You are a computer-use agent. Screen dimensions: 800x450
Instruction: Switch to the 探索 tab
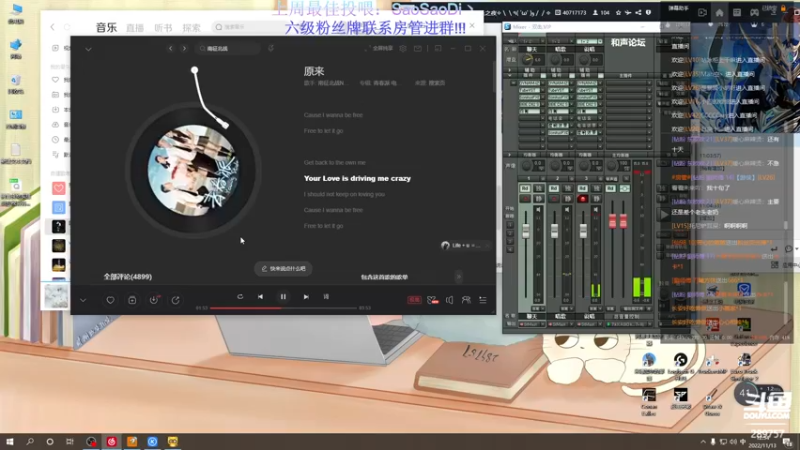tap(191, 28)
